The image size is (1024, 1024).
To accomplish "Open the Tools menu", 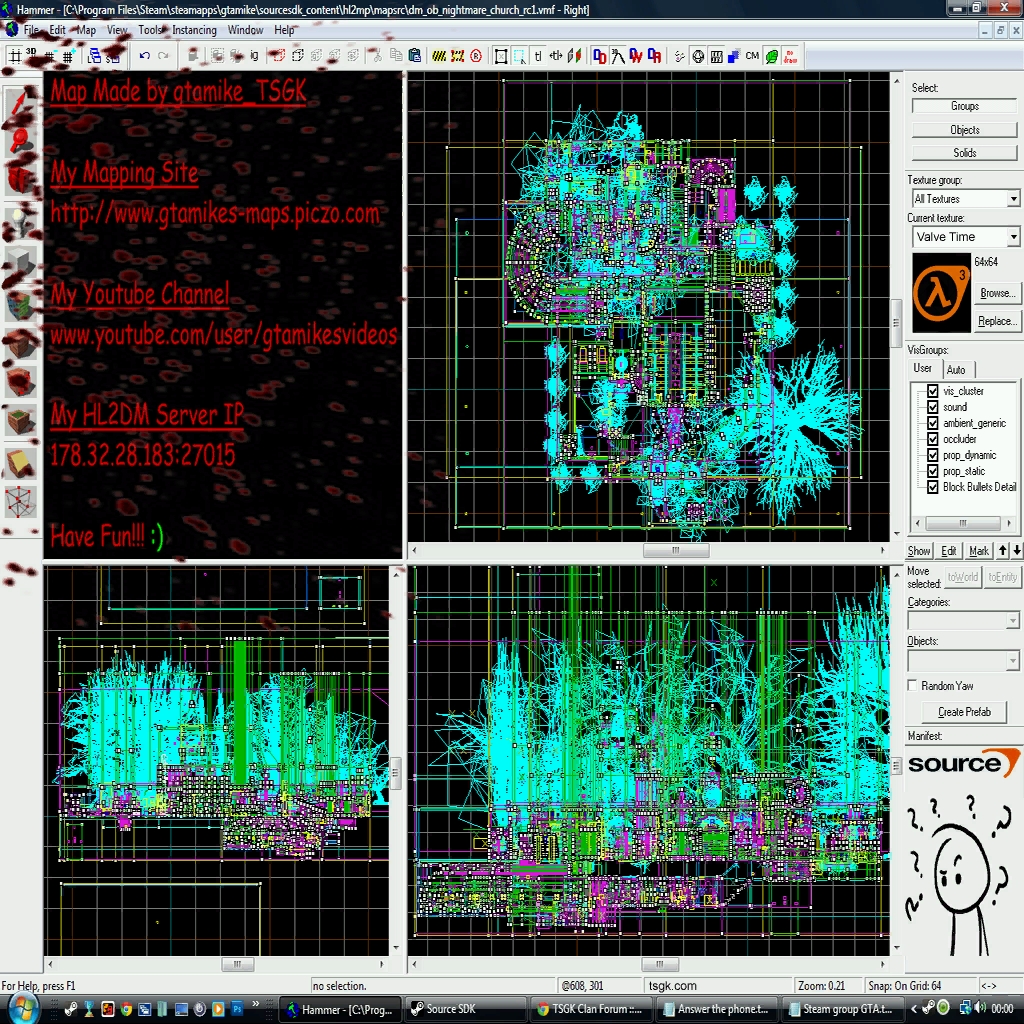I will (x=149, y=29).
